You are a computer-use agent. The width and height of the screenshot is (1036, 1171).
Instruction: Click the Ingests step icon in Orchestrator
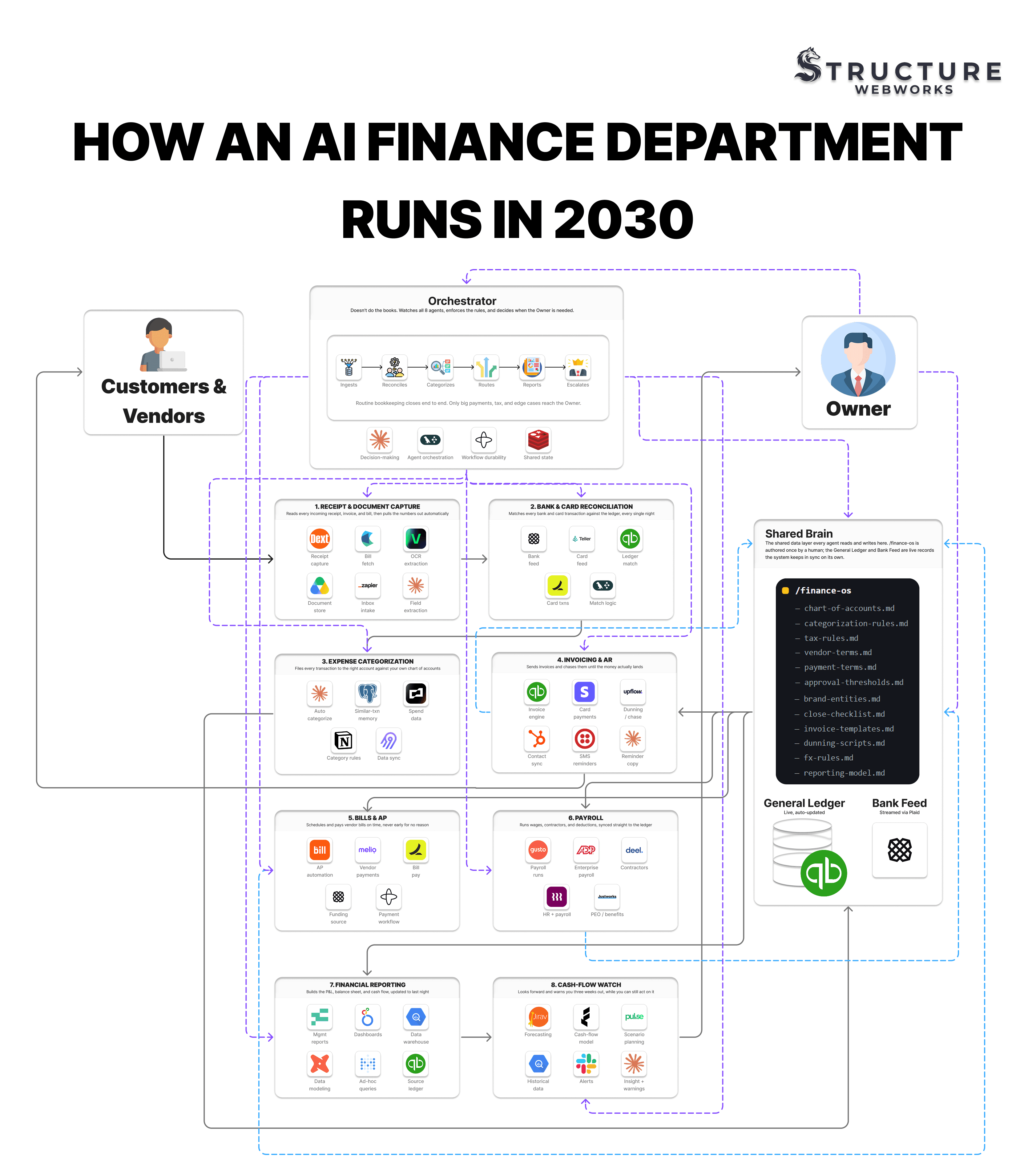(349, 367)
